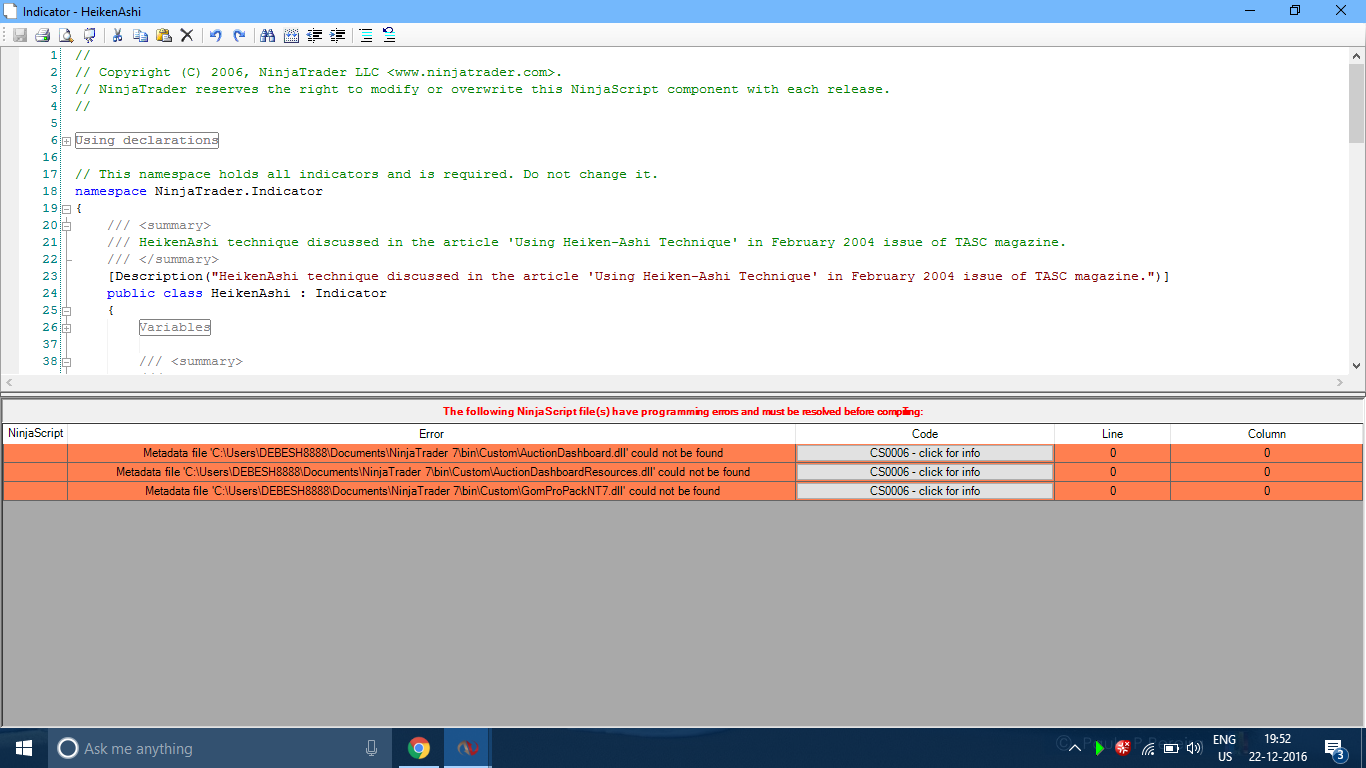Select the GomProPackNT7.dll error message
Image resolution: width=1366 pixels, height=768 pixels.
coord(432,491)
